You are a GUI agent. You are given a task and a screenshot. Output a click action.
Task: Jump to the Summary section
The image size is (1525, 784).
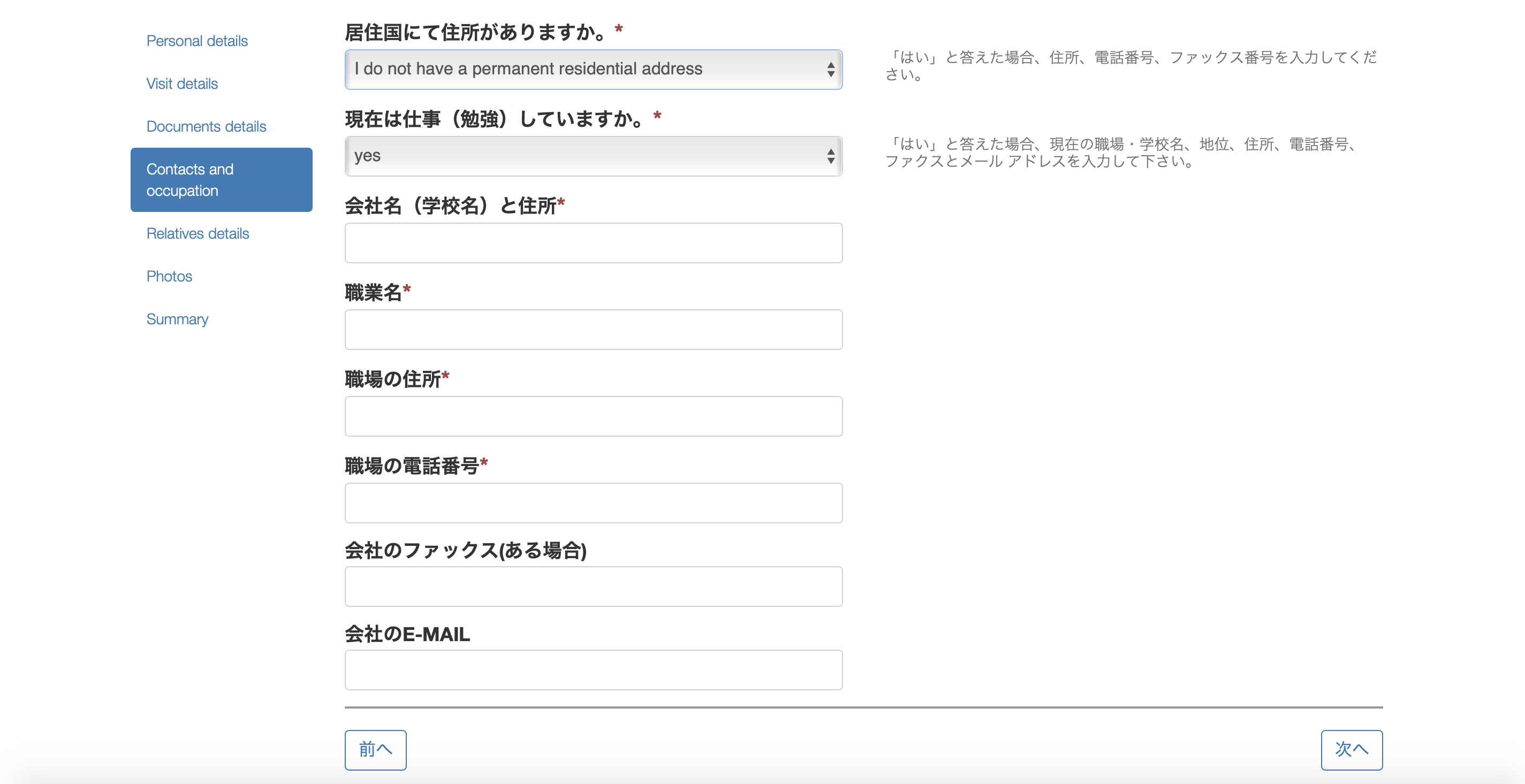coord(177,319)
